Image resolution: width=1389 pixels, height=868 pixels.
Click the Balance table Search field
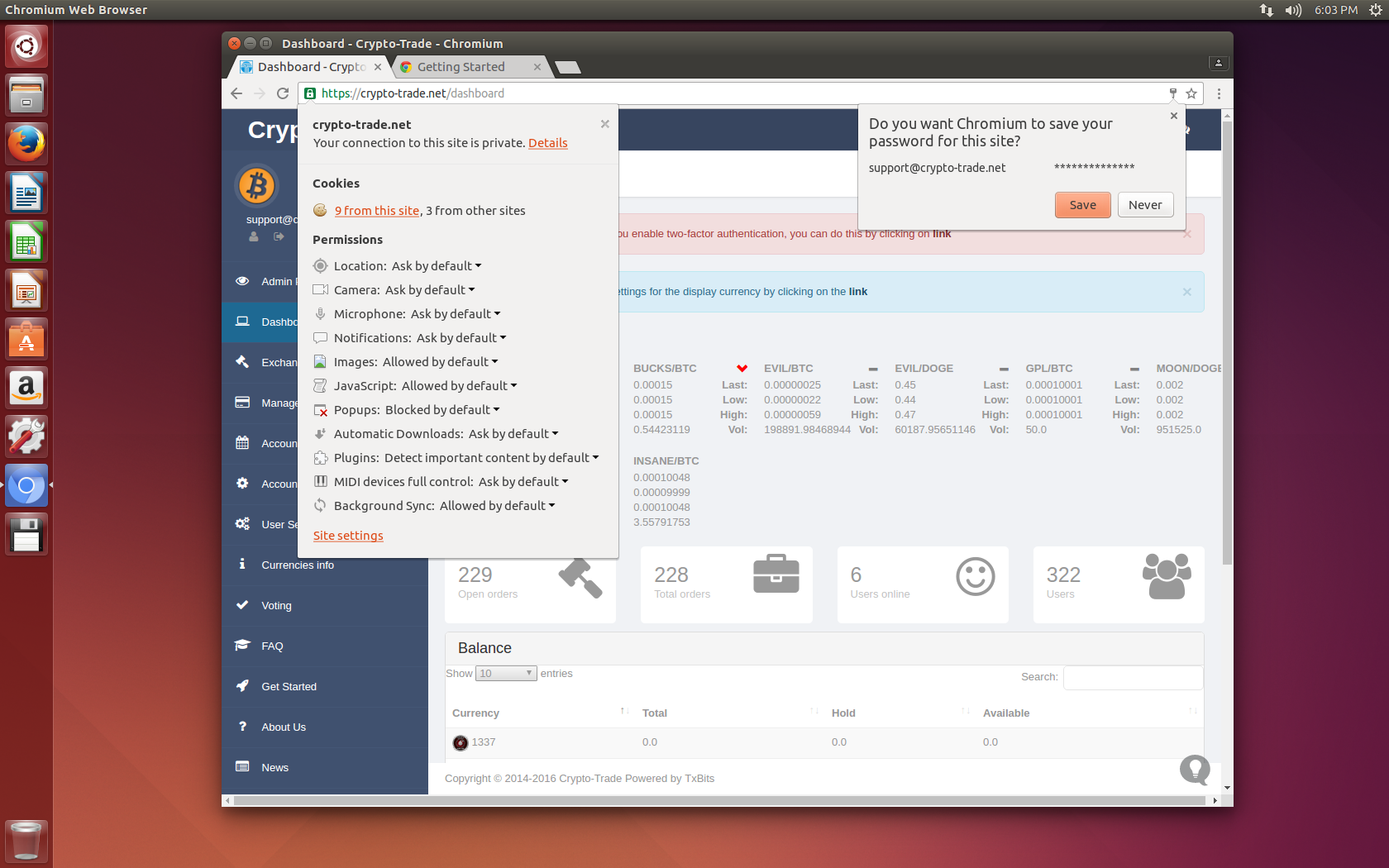coord(1133,677)
